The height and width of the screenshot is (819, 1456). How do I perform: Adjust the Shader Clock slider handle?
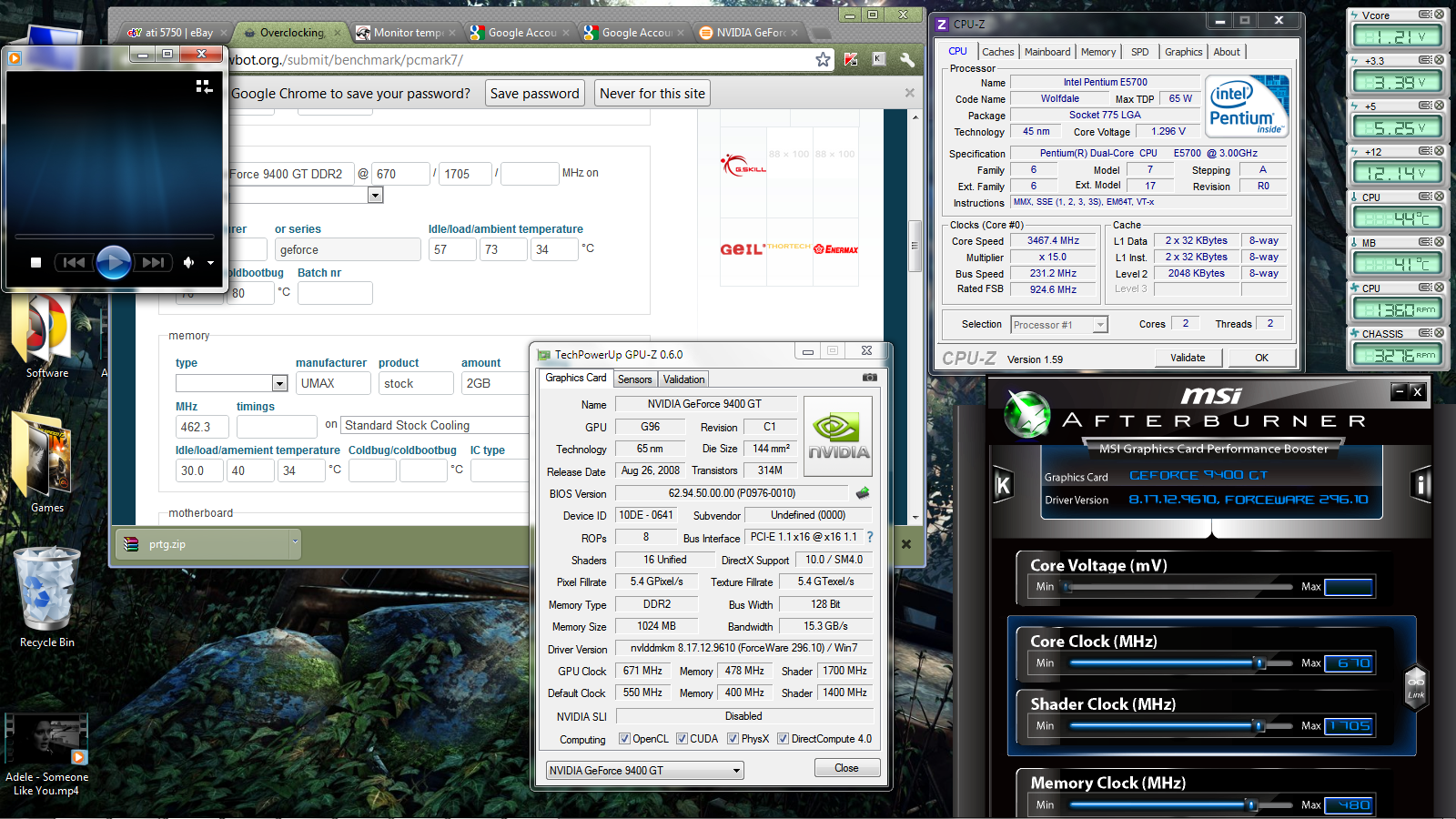tap(1259, 725)
